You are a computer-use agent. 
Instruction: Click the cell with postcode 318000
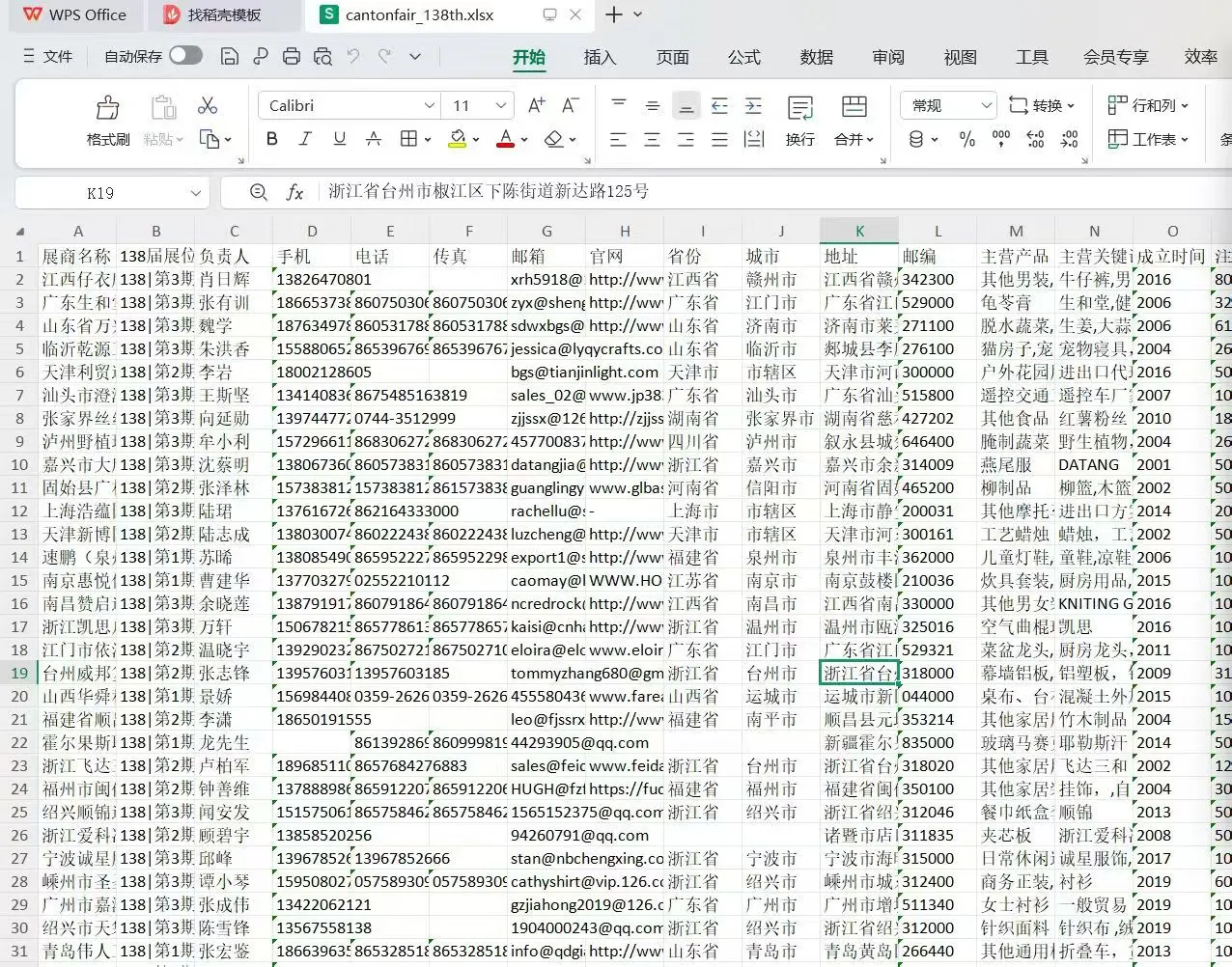tap(938, 673)
